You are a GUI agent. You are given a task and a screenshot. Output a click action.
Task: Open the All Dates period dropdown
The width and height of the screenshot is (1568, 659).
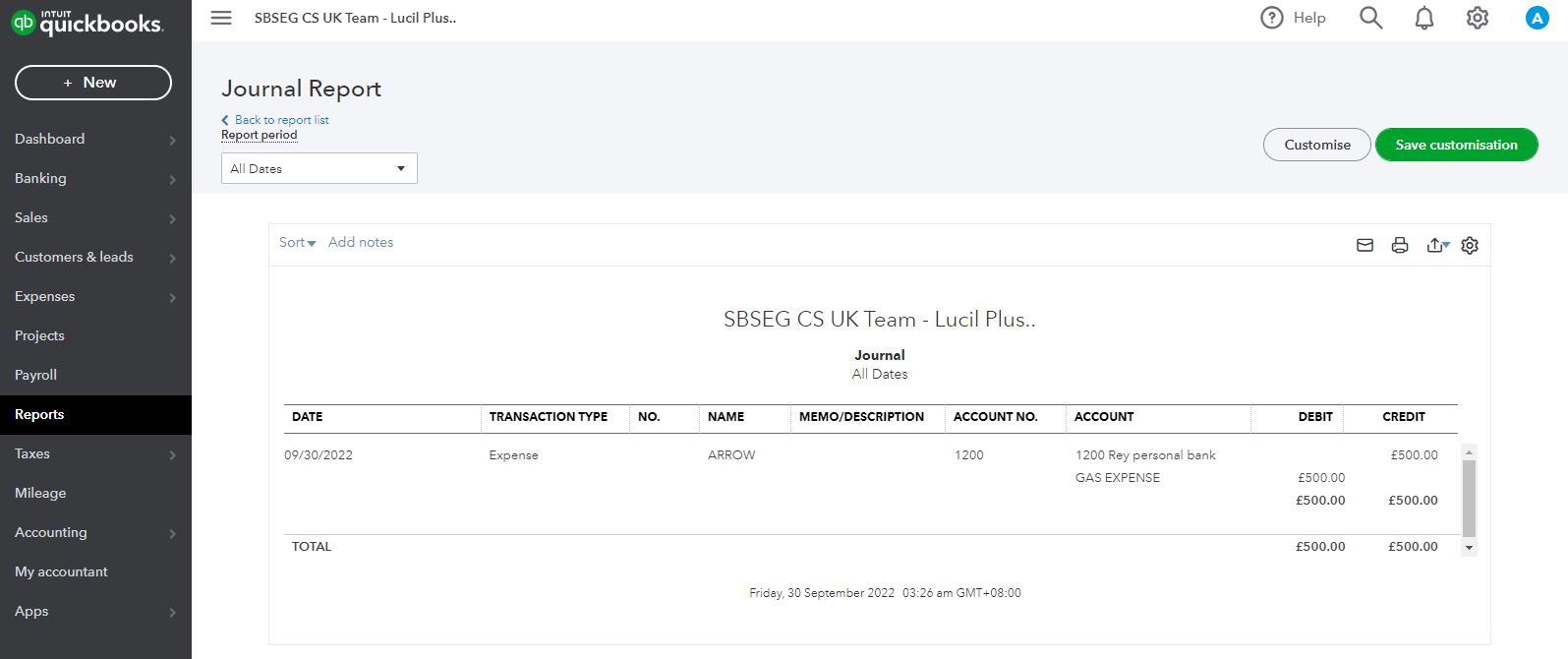[x=319, y=168]
